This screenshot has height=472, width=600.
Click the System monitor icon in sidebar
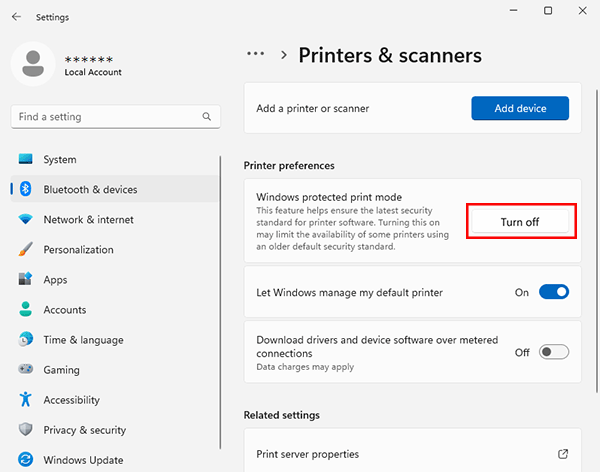point(26,160)
